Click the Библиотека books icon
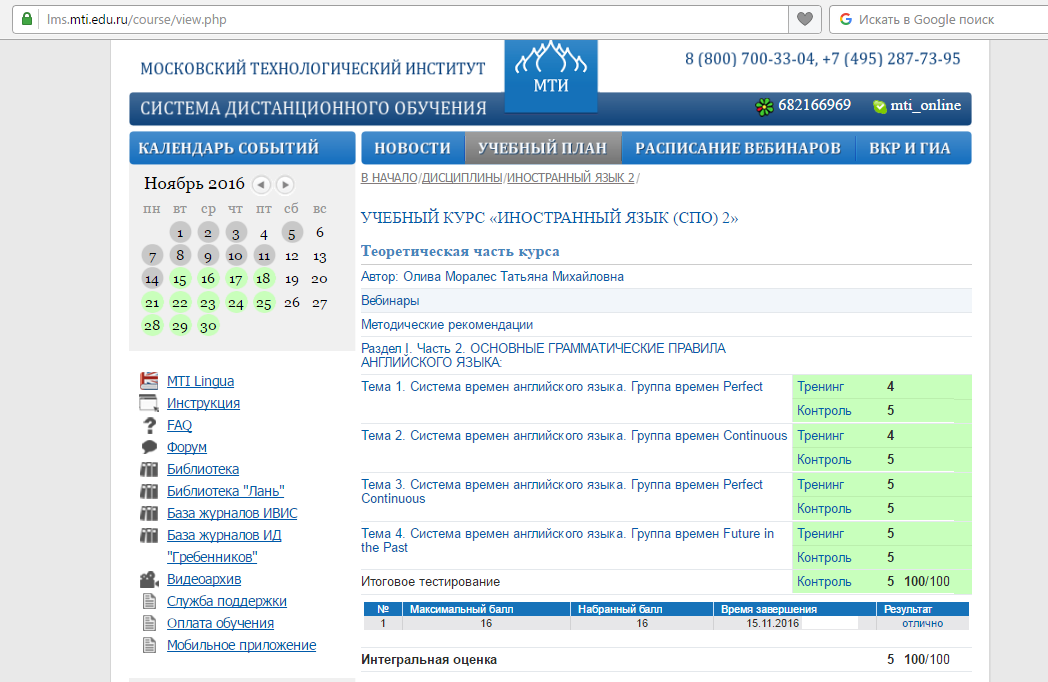 pyautogui.click(x=149, y=469)
